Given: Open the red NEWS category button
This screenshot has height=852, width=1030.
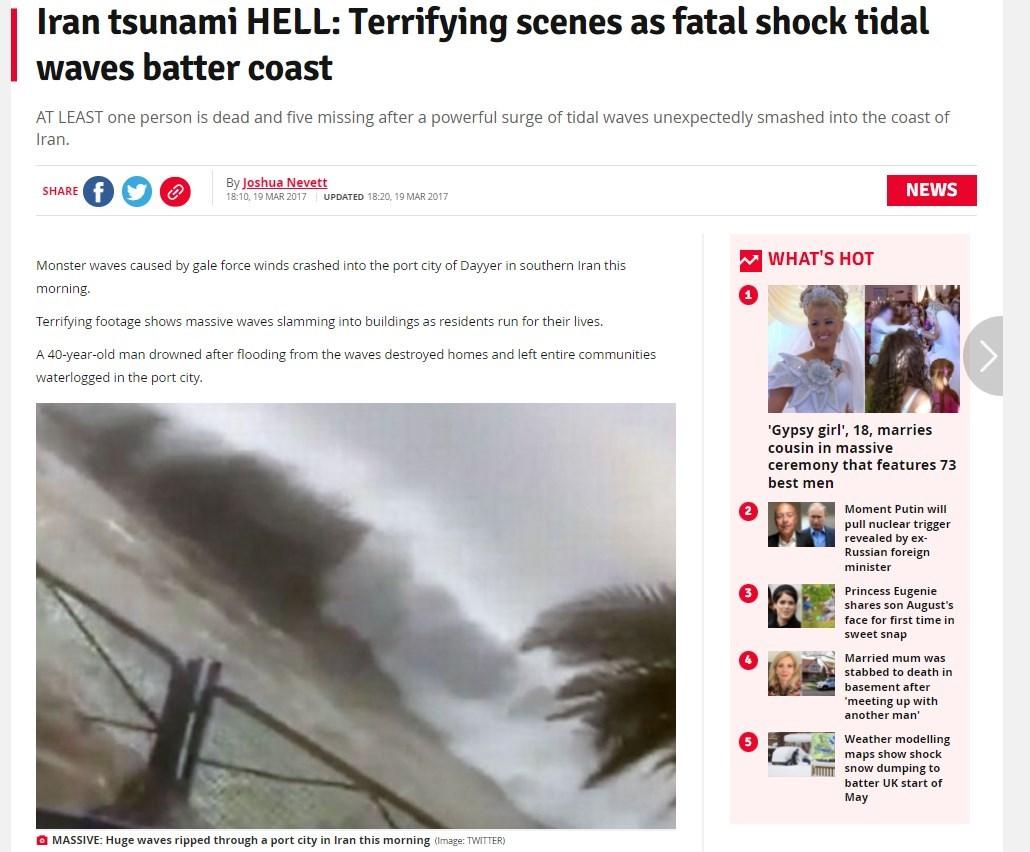Looking at the screenshot, I should coord(931,190).
